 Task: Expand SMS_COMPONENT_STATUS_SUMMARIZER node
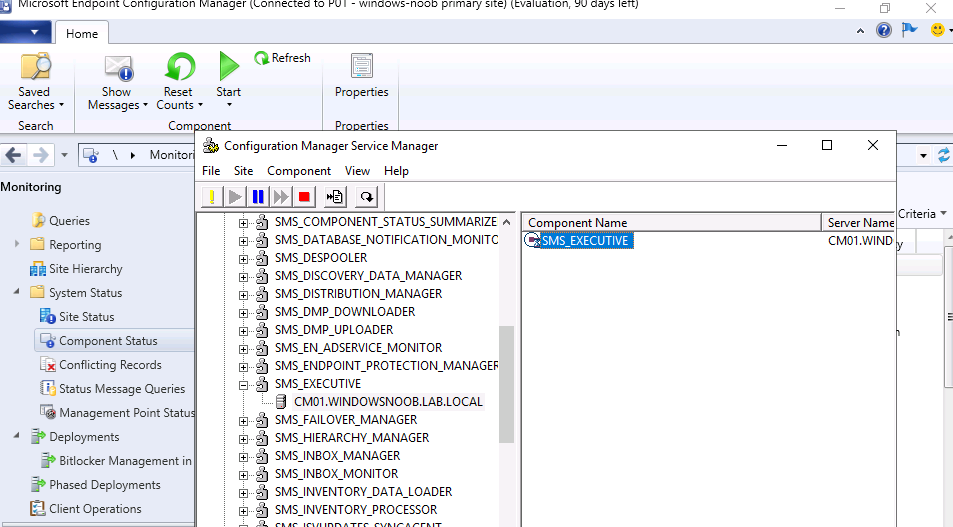(243, 223)
